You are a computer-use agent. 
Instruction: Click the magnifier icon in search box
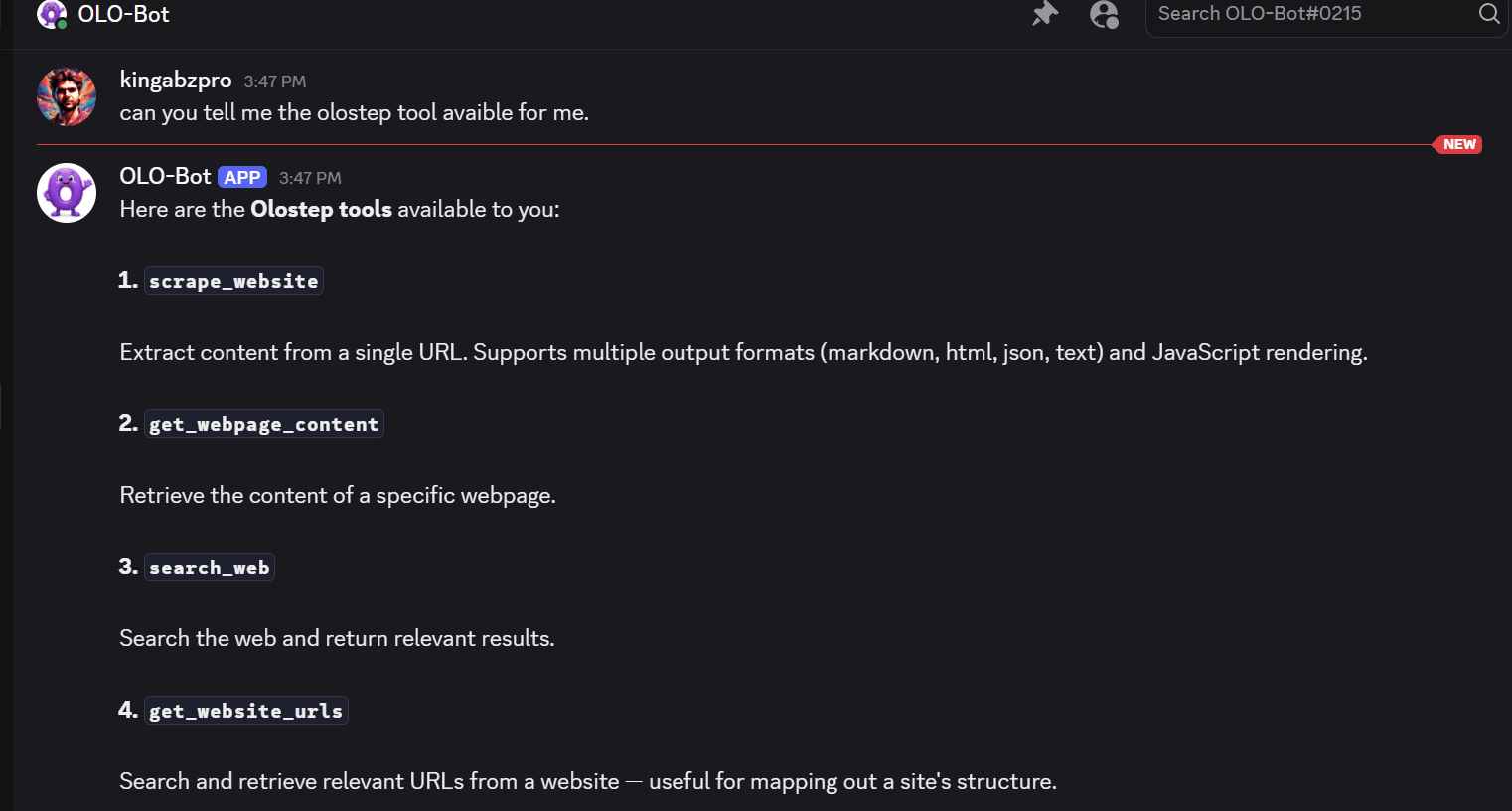pyautogui.click(x=1489, y=14)
